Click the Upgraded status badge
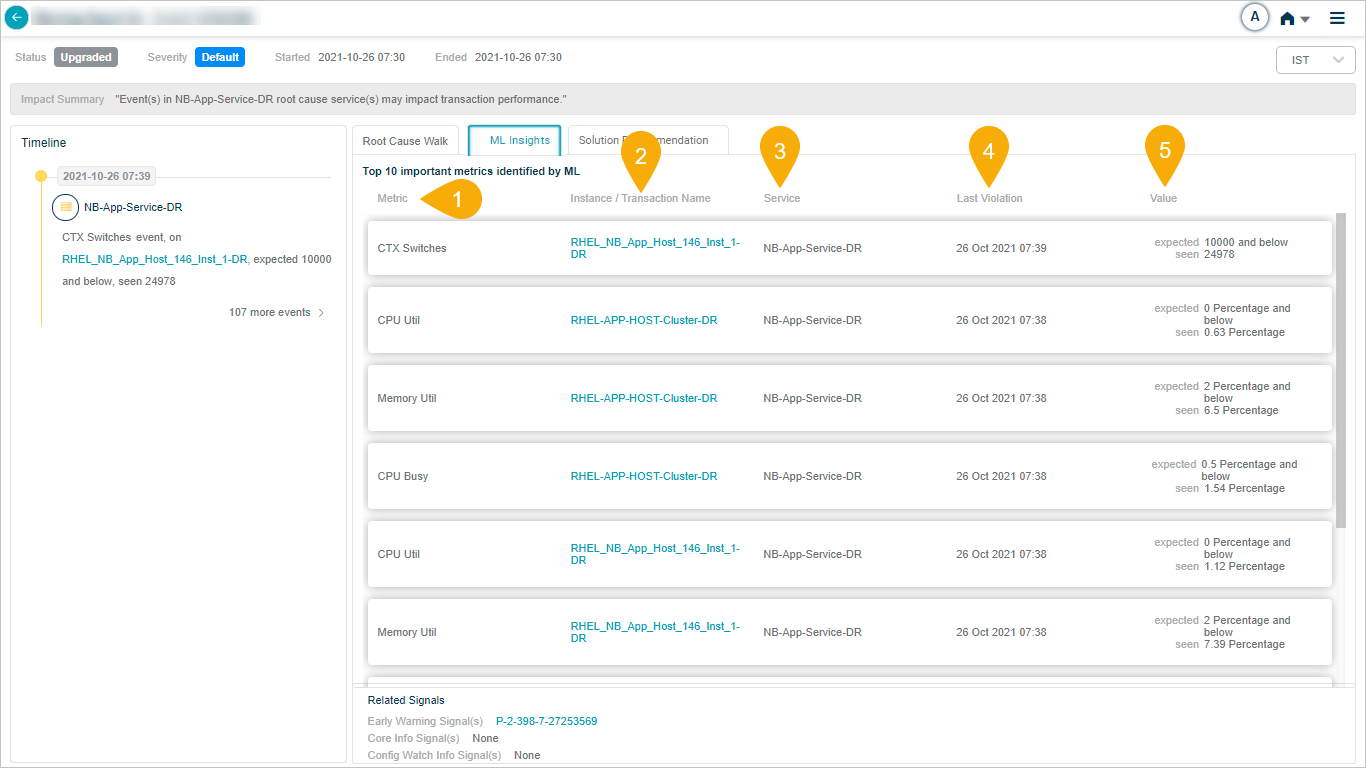Image resolution: width=1366 pixels, height=768 pixels. [86, 57]
